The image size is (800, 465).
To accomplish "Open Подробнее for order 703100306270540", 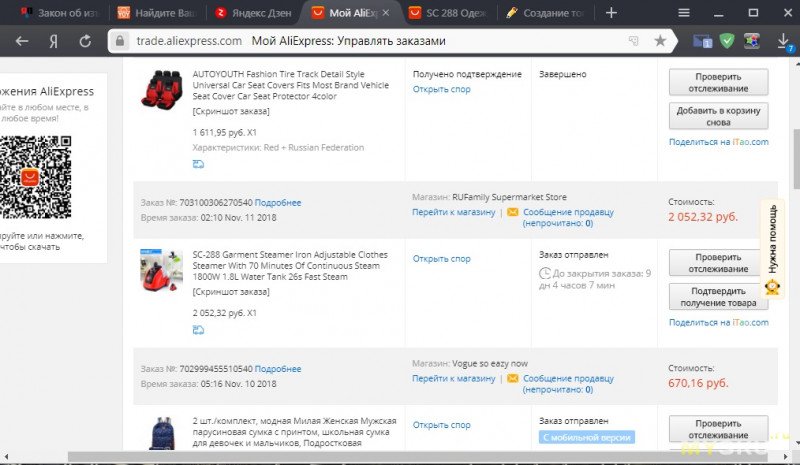I will [x=278, y=203].
